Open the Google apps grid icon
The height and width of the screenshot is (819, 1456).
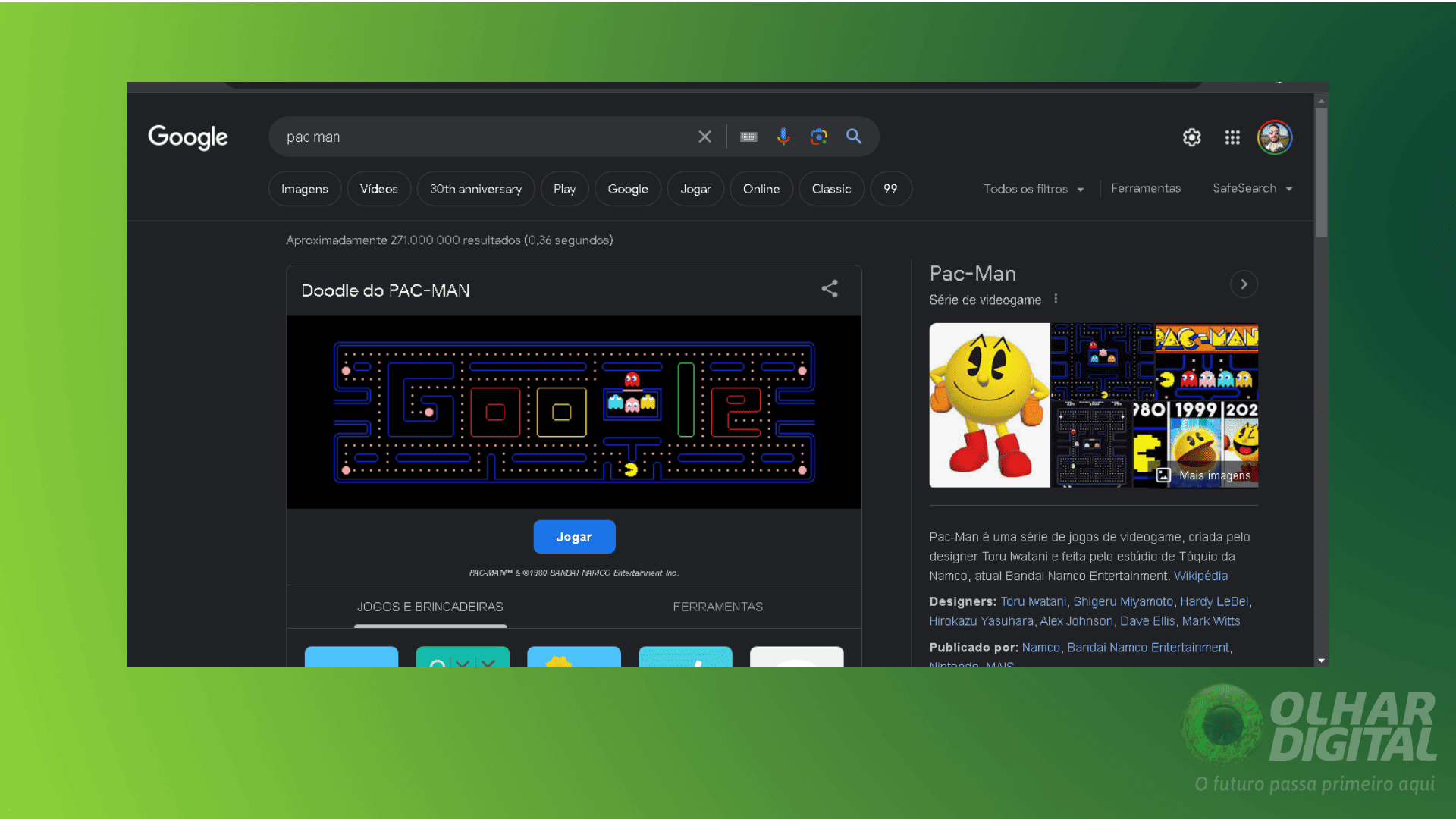1232,137
